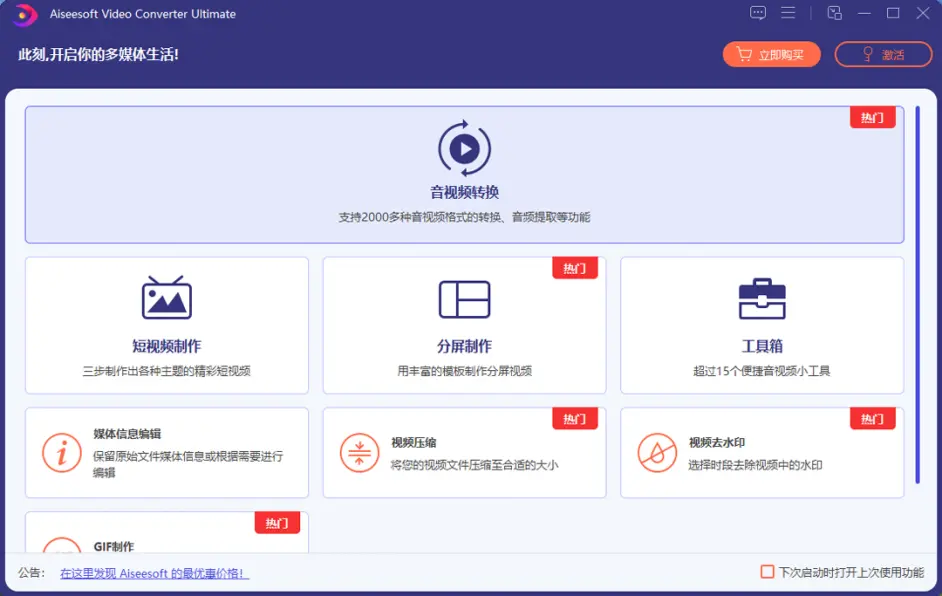Click the 视频压缩 compress icon
942x596 pixels.
(x=357, y=453)
